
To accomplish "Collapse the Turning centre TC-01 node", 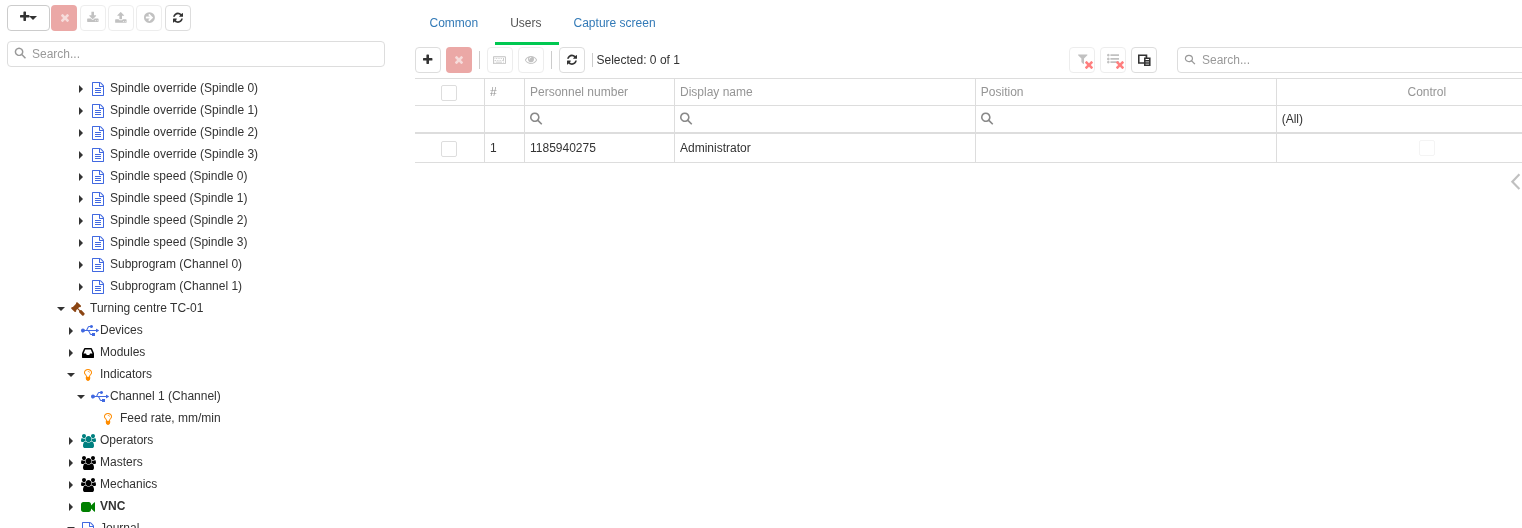I will coord(61,309).
